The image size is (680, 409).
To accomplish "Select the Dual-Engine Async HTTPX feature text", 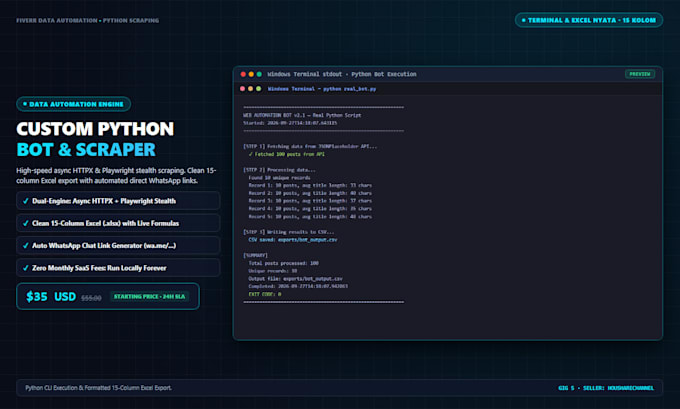I will 104,201.
